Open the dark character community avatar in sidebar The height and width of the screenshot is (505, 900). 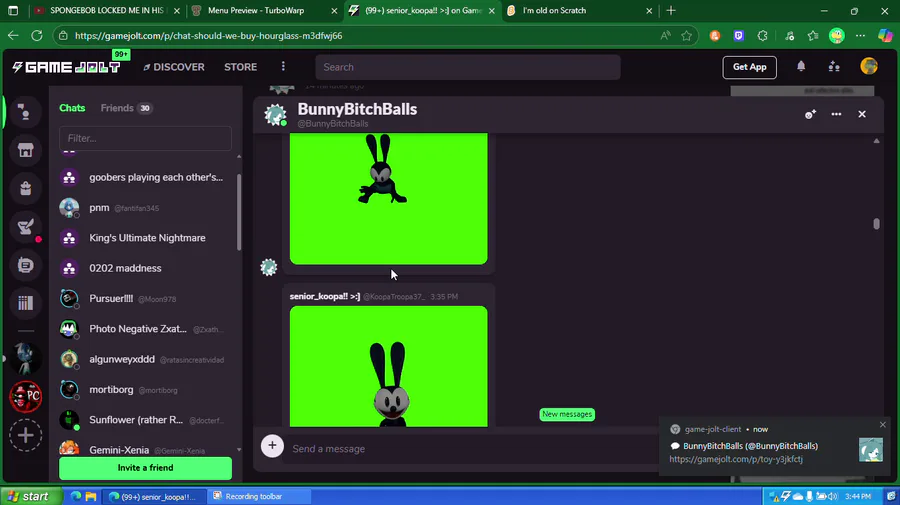click(25, 359)
